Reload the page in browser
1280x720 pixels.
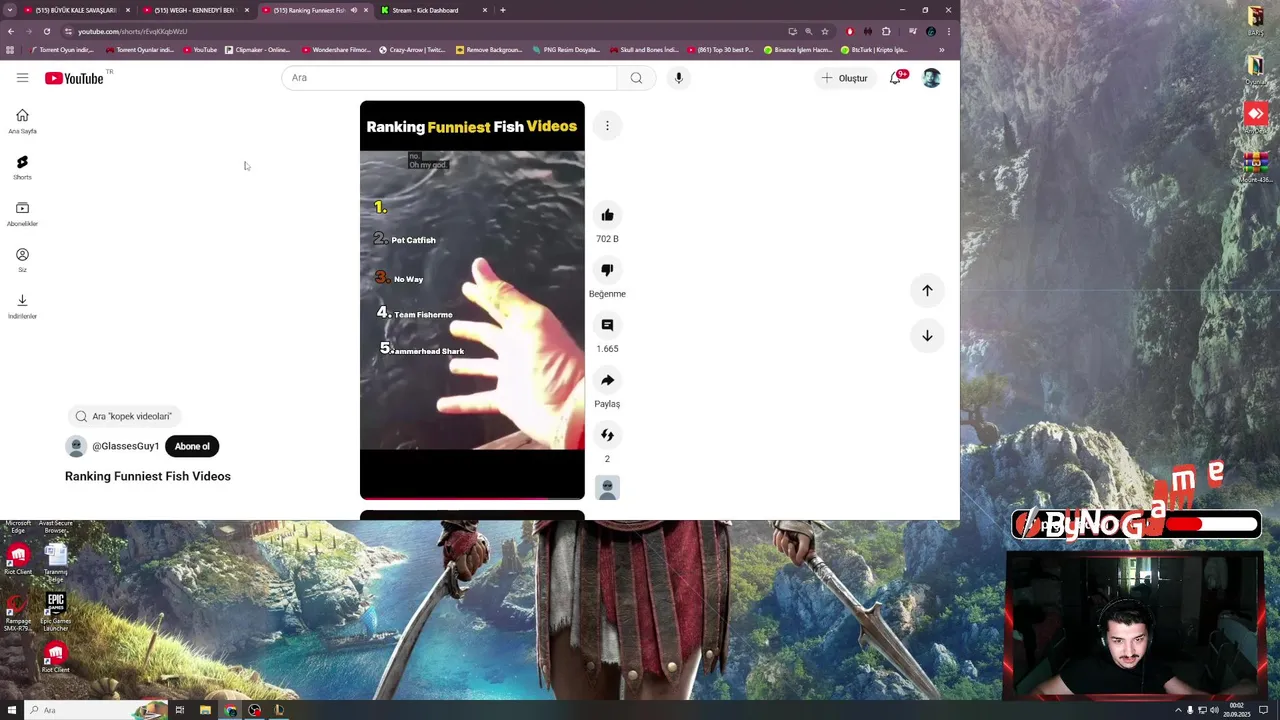(x=46, y=31)
